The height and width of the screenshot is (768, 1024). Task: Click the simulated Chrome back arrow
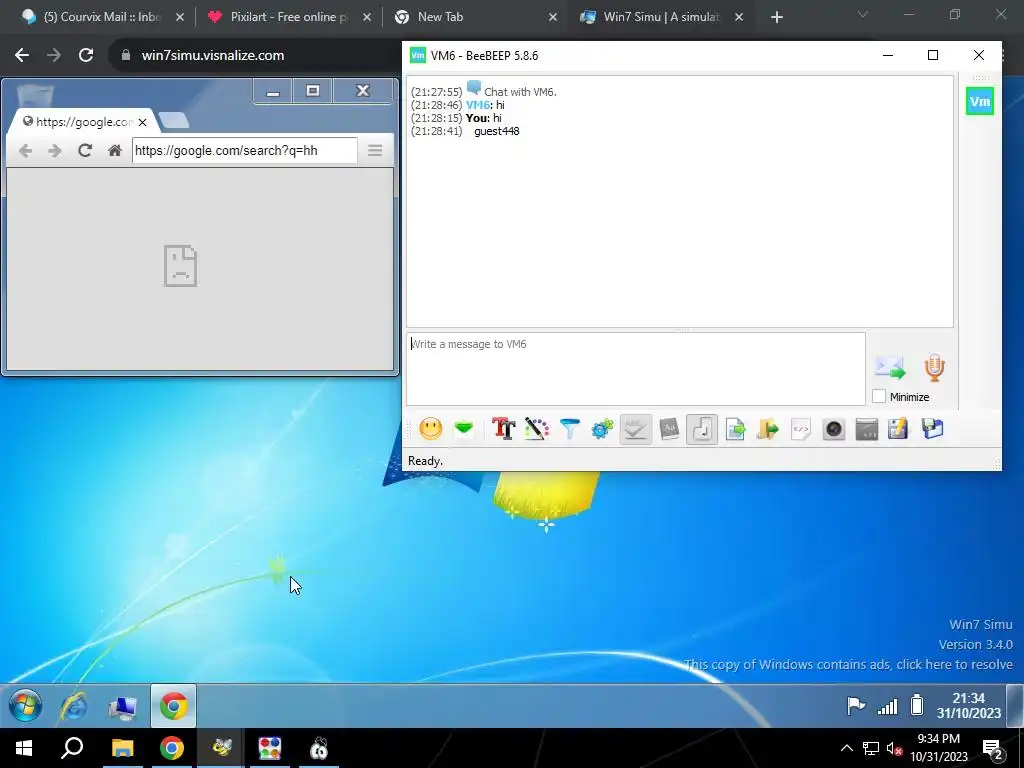click(x=25, y=151)
